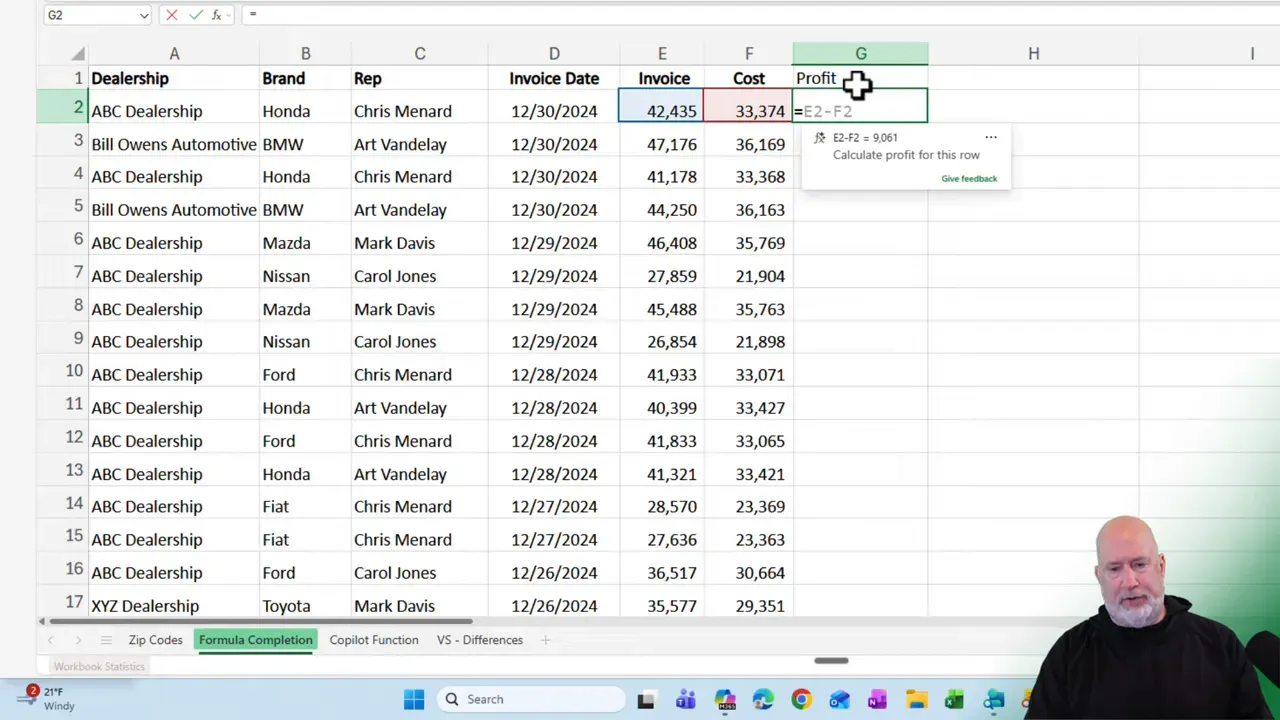Open Excel from the taskbar
Image resolution: width=1280 pixels, height=720 pixels.
[x=953, y=699]
